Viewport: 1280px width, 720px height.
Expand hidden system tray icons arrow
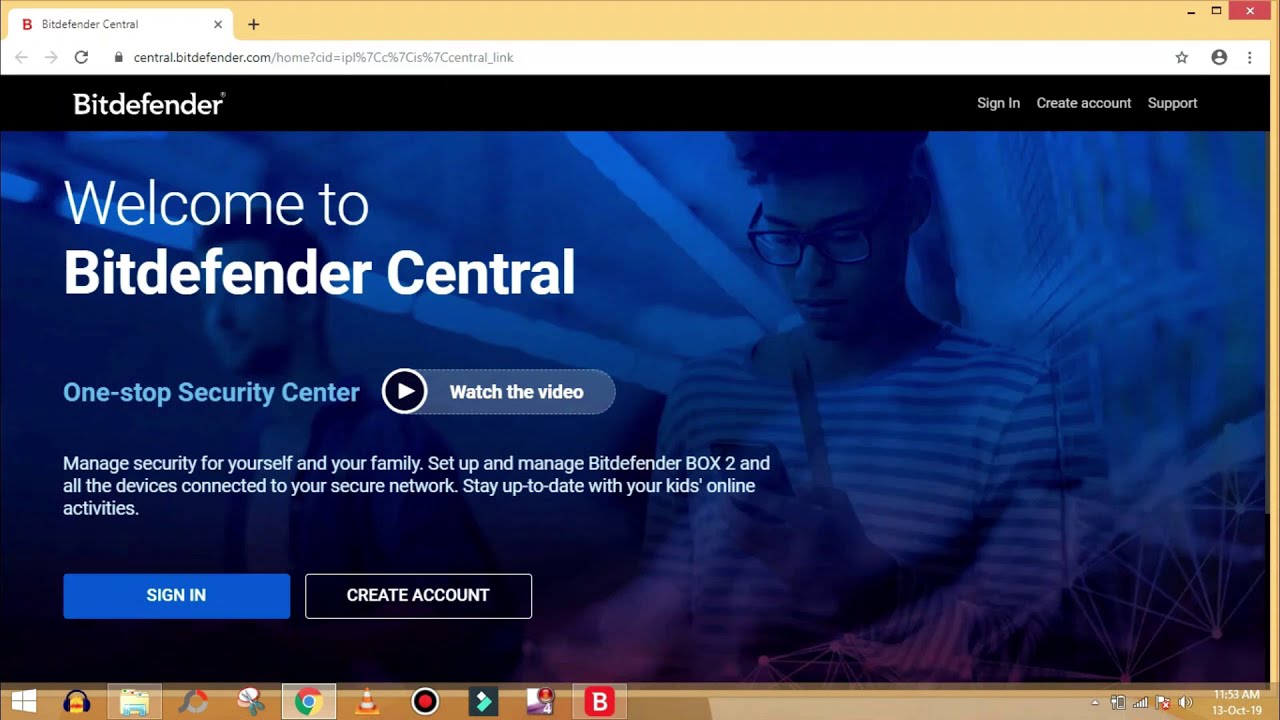click(1095, 703)
